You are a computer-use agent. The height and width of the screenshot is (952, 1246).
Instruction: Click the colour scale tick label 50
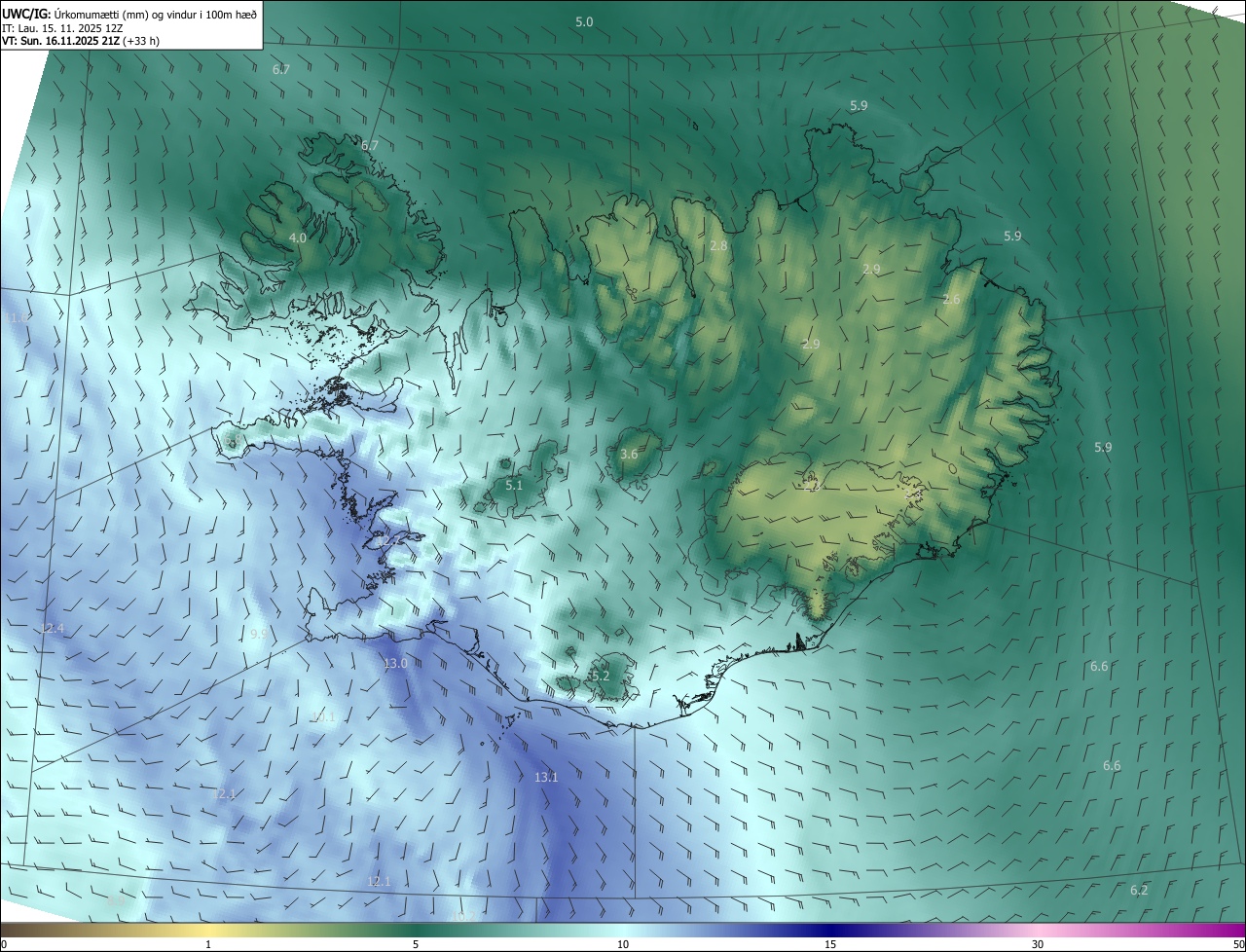1238,944
